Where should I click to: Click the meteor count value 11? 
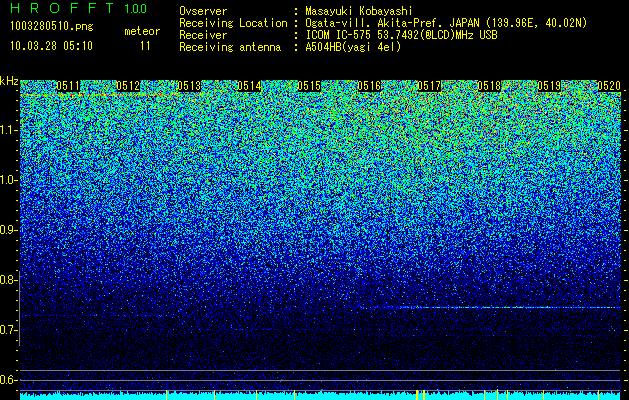[145, 46]
